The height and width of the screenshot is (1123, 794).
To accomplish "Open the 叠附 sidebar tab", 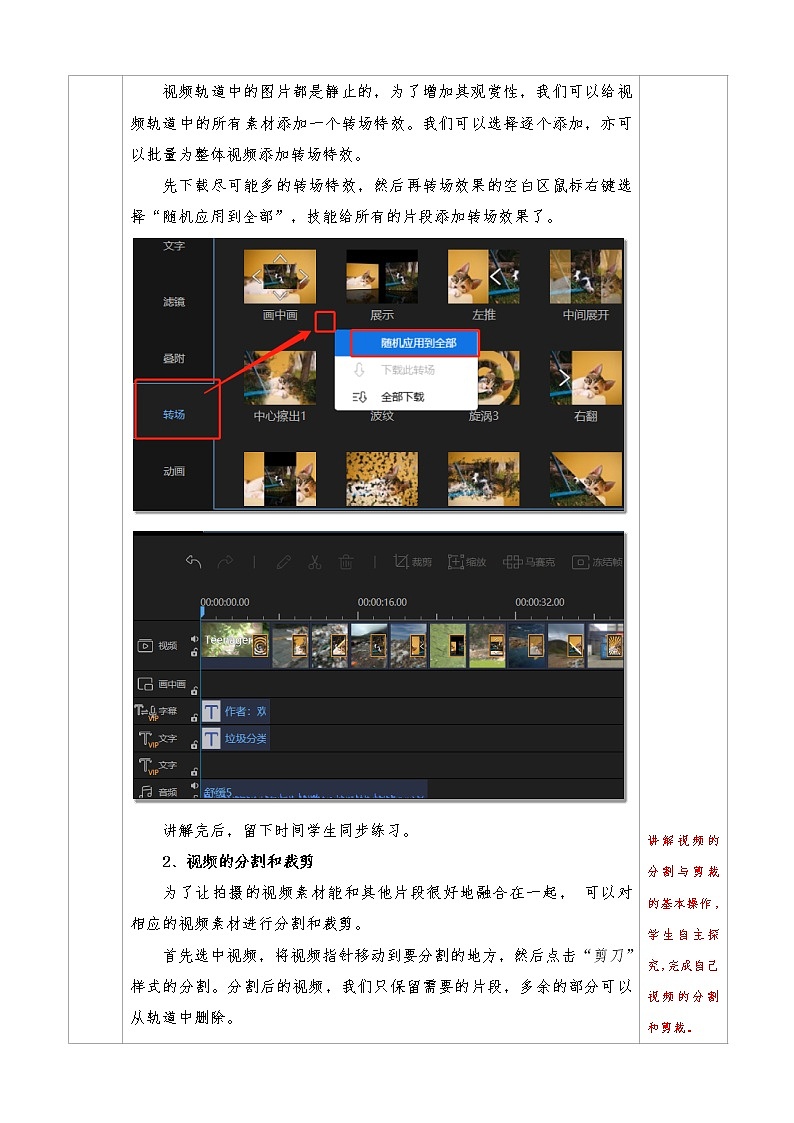I will (174, 358).
